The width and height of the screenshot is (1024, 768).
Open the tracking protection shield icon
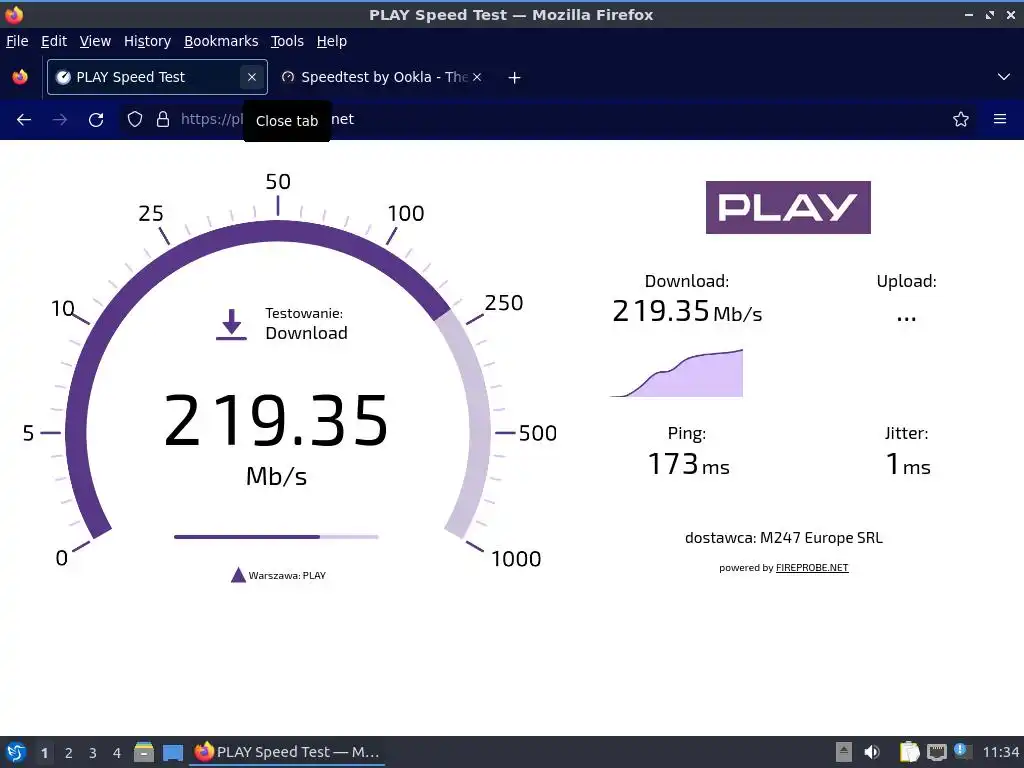(x=135, y=119)
